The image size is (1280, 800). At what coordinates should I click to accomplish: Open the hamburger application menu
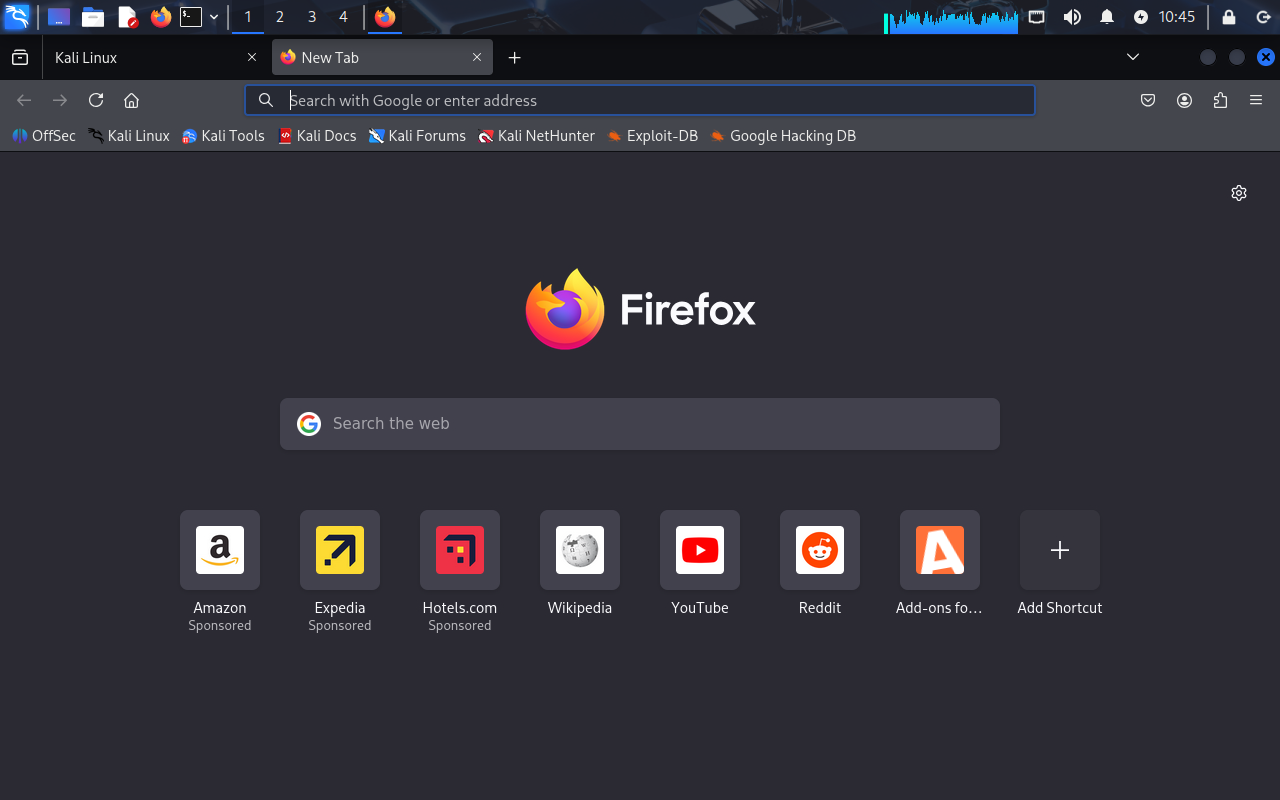click(x=1256, y=100)
